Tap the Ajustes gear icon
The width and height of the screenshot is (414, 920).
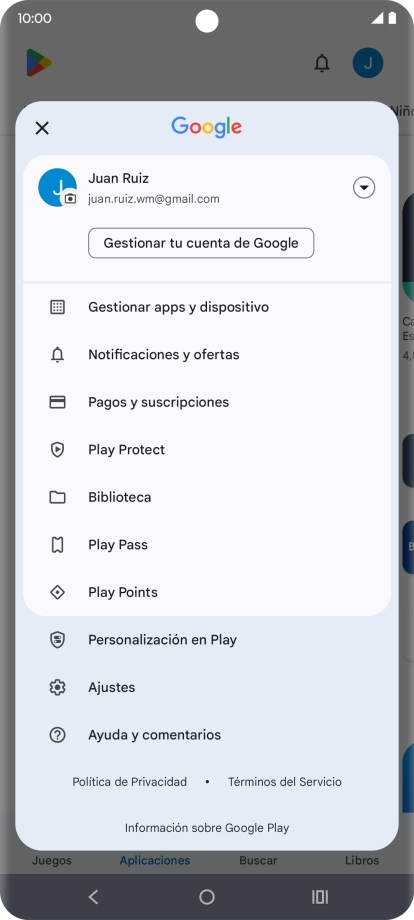tap(57, 687)
